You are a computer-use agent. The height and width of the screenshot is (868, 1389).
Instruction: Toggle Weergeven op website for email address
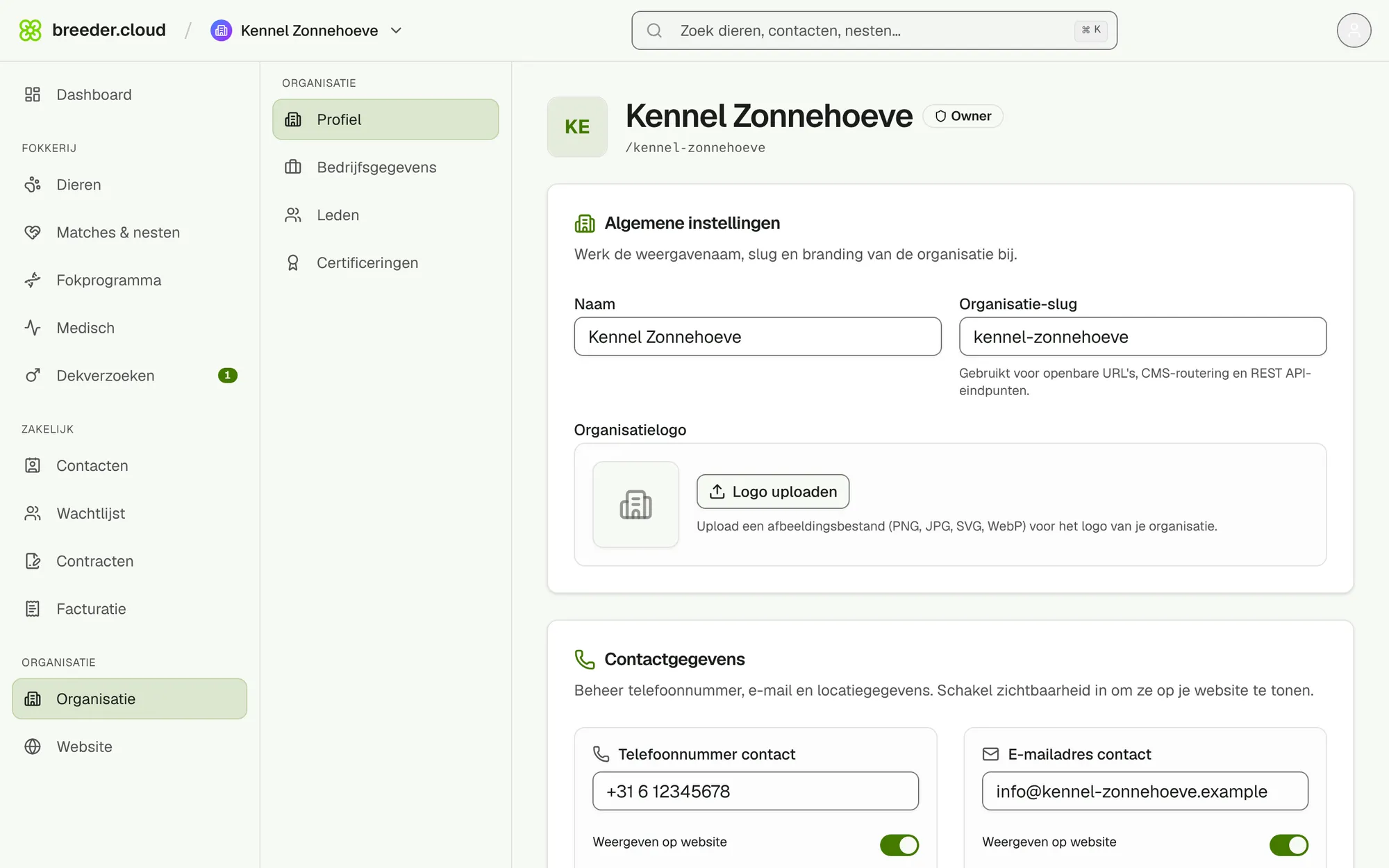pos(1289,845)
